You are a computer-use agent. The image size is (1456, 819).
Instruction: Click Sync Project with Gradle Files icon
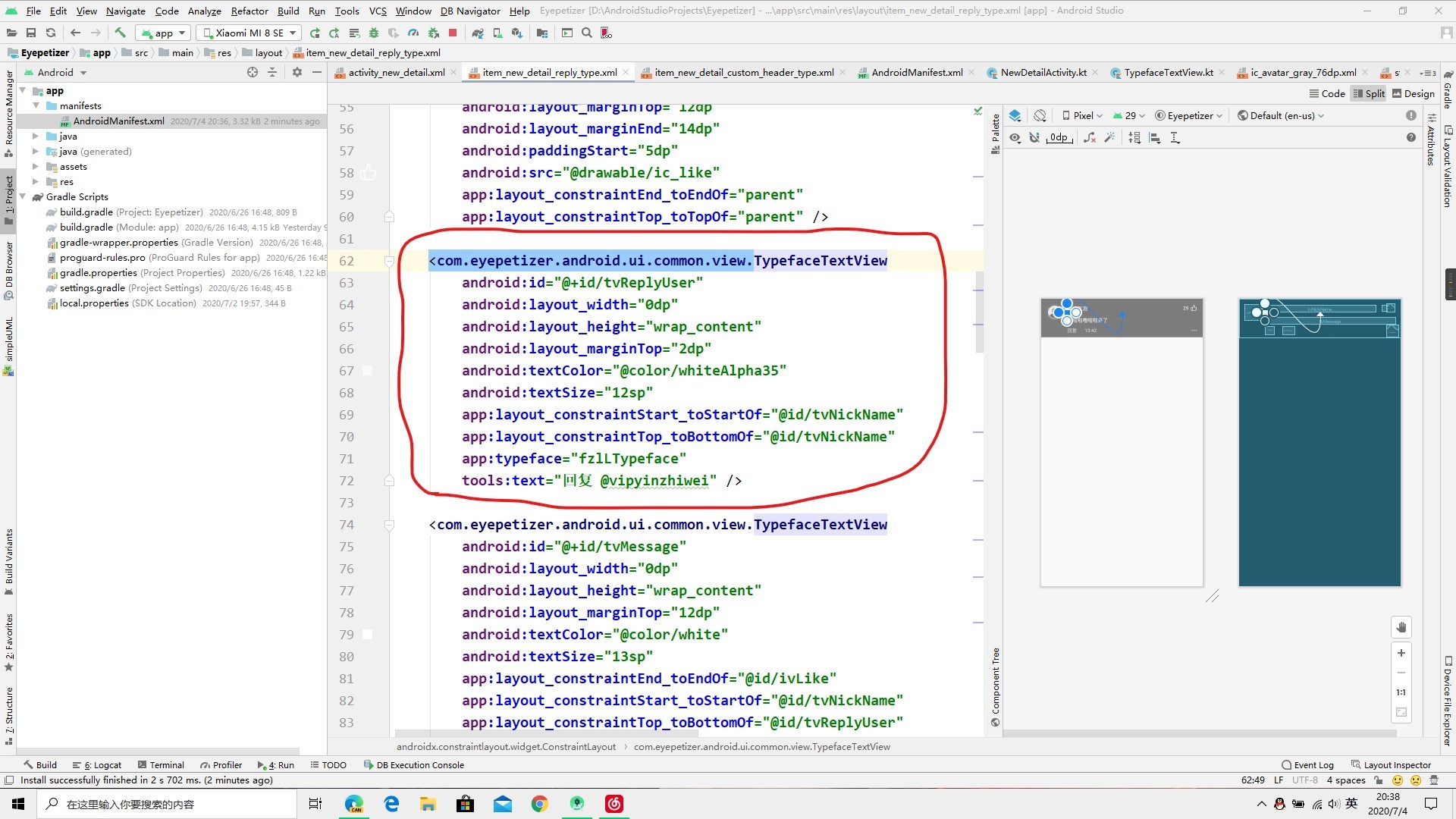(x=477, y=33)
